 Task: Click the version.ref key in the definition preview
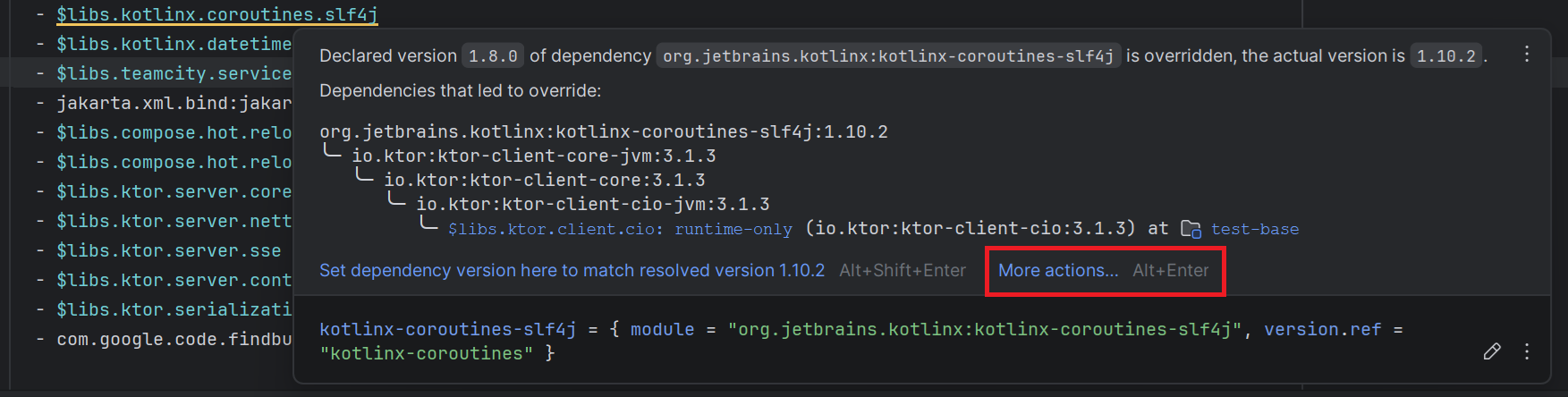click(x=1322, y=329)
